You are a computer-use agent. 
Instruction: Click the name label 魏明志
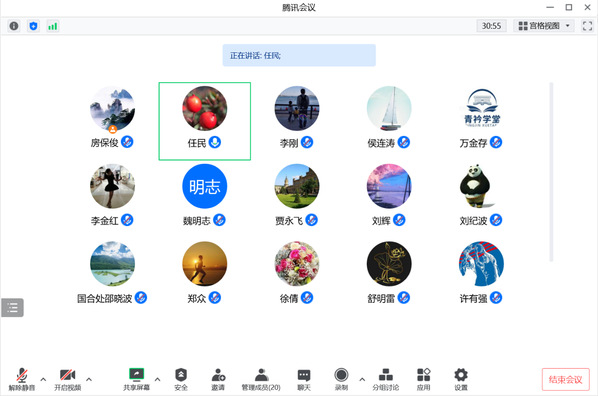click(196, 221)
